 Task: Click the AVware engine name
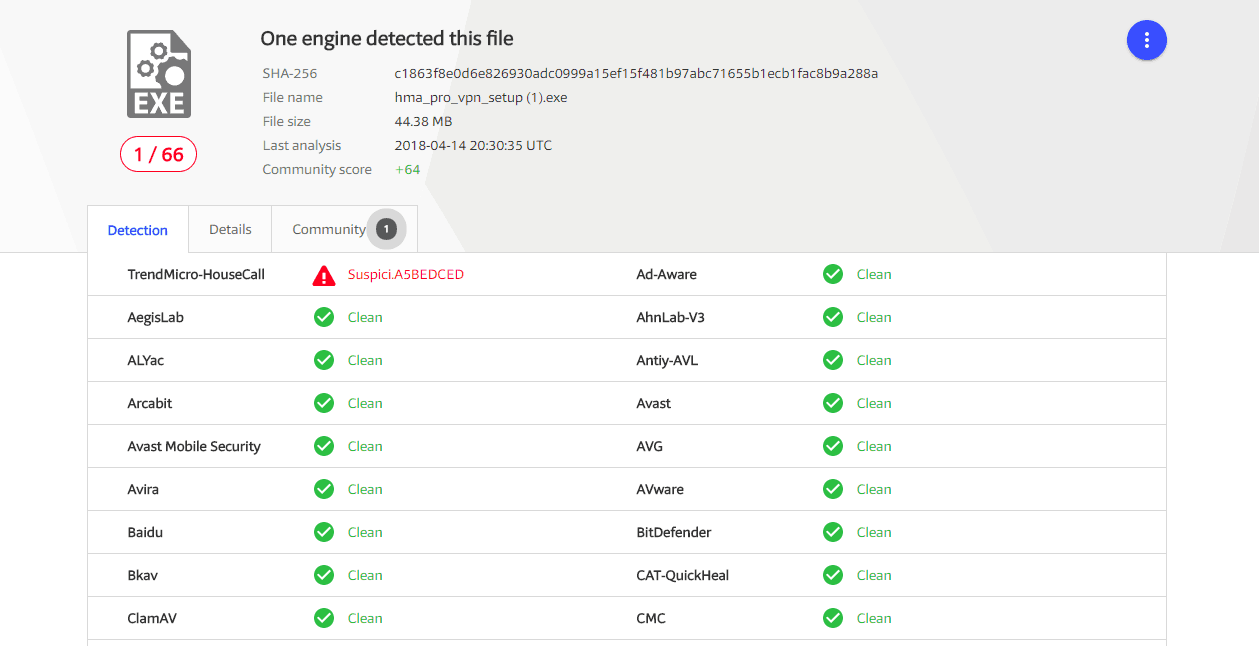[x=660, y=489]
